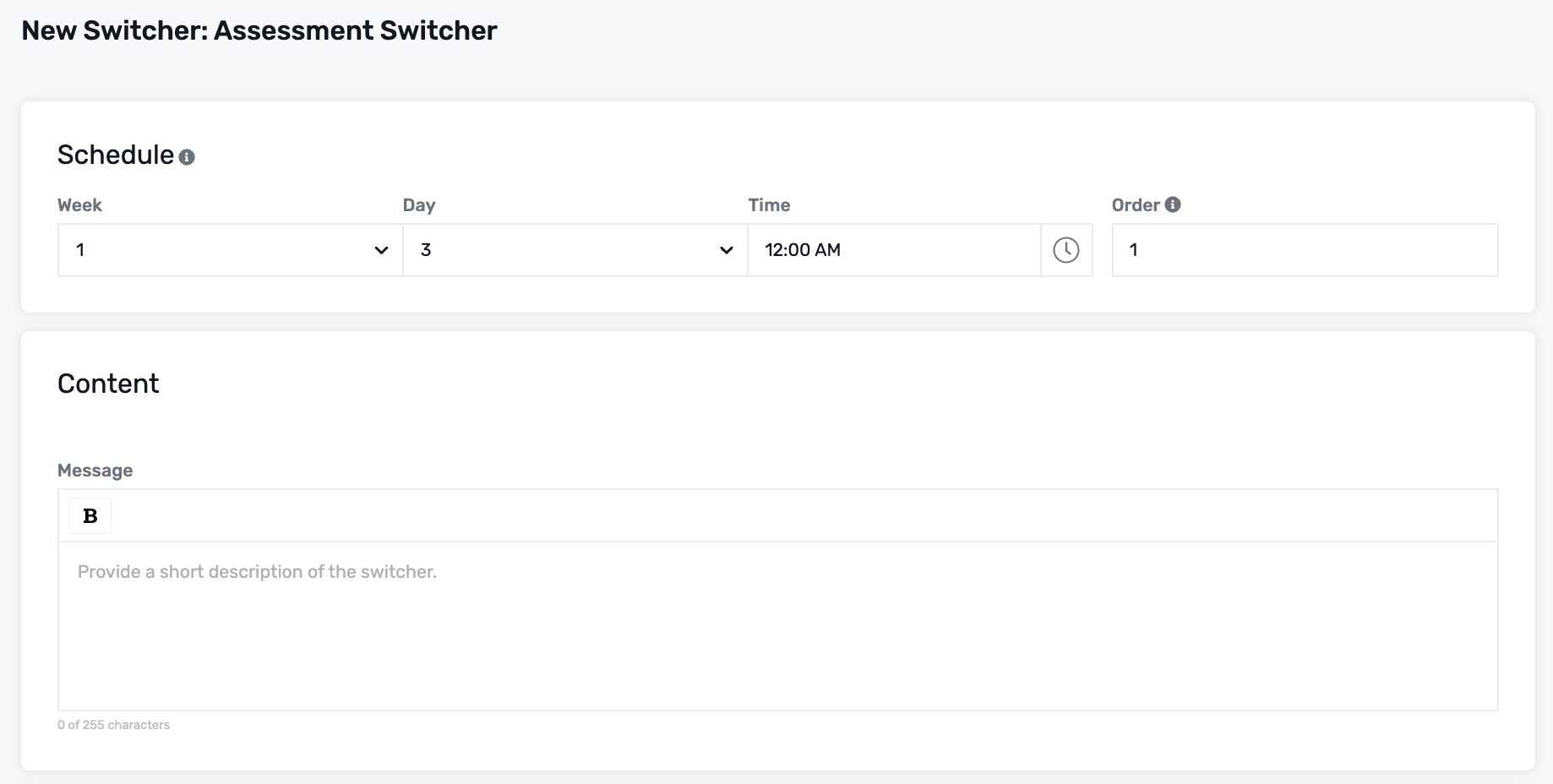Open the Day dropdown
Screen dimensions: 1553x784
[575, 250]
